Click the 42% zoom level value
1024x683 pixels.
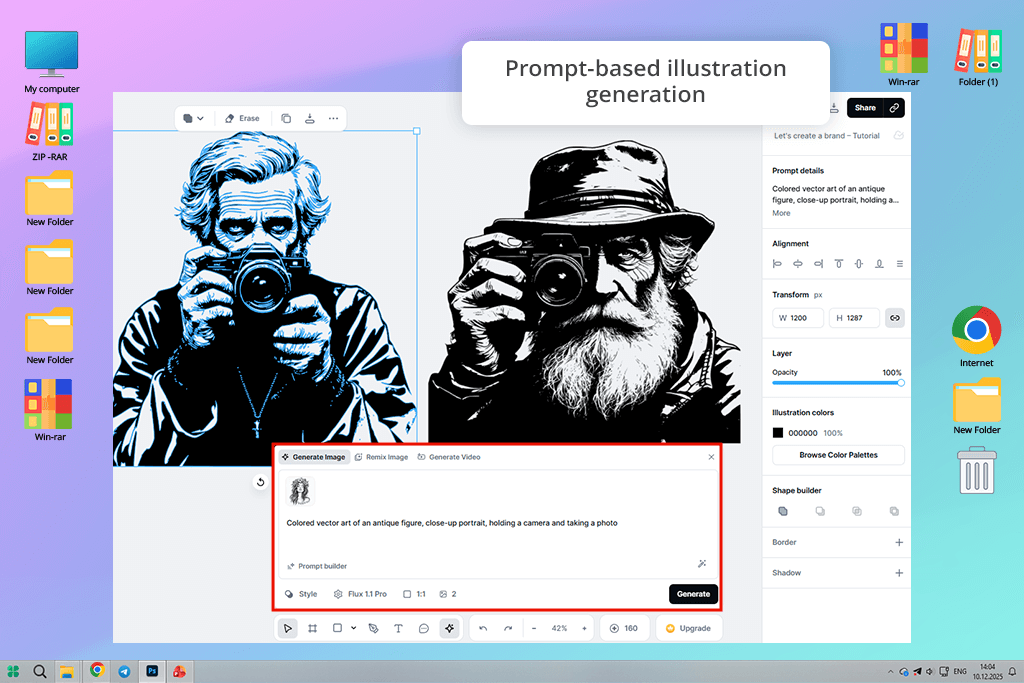(x=559, y=628)
